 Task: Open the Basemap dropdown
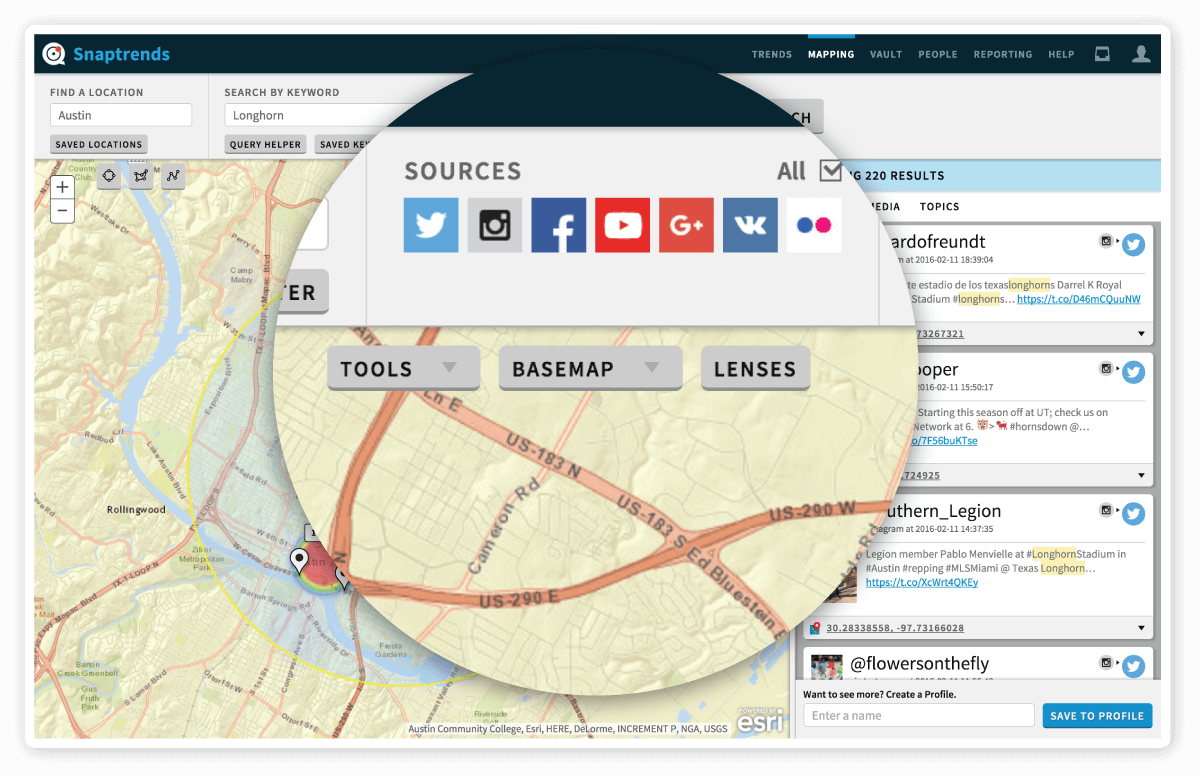pos(590,369)
